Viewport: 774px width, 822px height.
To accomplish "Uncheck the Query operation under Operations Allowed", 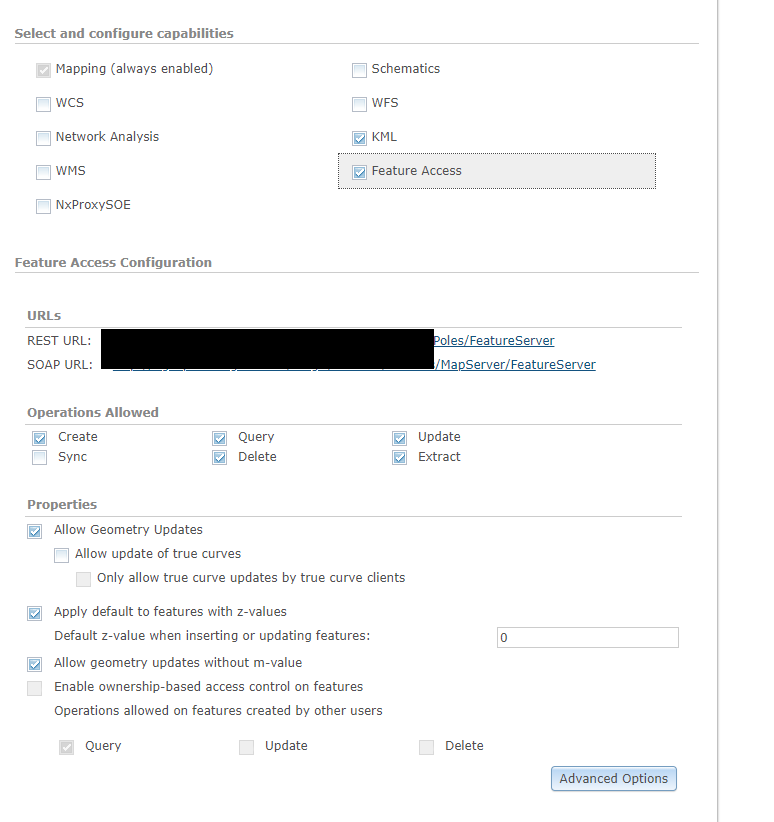I will (x=219, y=438).
